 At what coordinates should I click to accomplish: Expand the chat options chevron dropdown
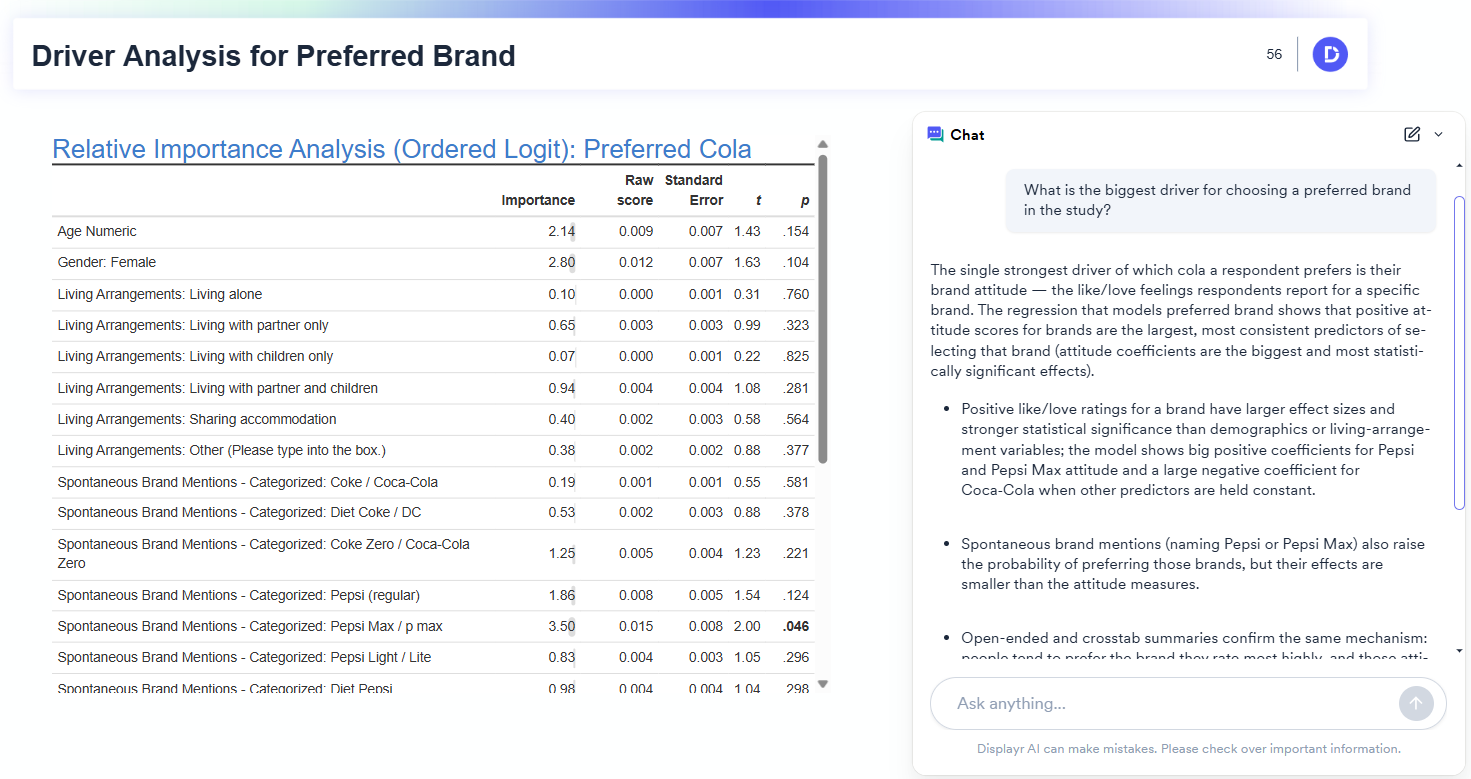point(1439,134)
